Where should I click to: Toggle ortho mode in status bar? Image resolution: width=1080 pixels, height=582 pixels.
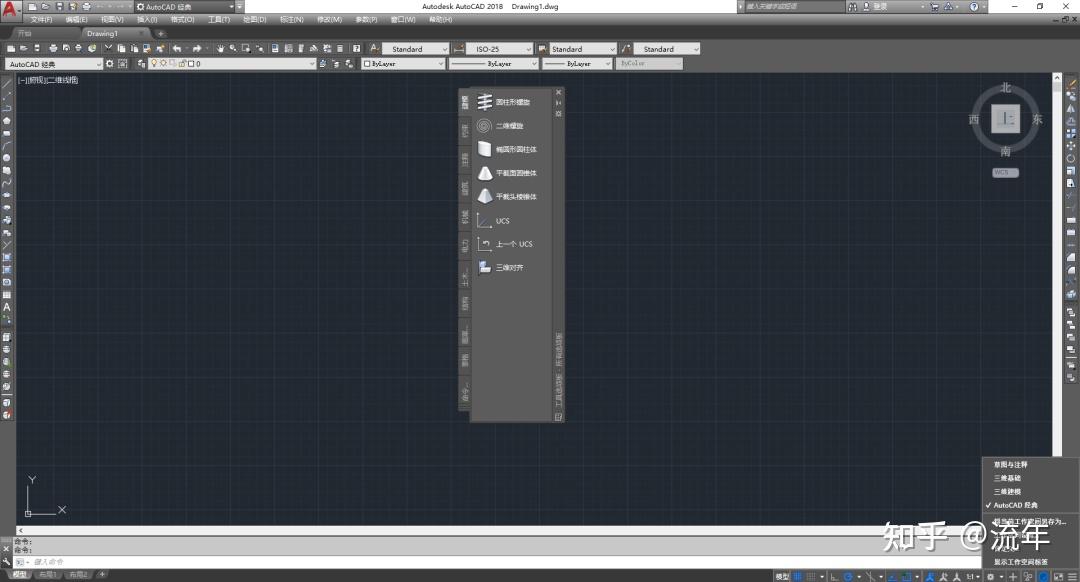click(x=834, y=576)
